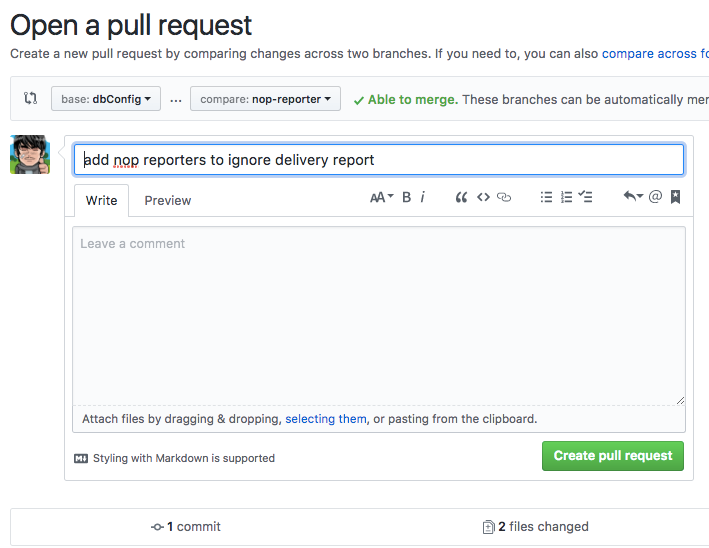The height and width of the screenshot is (548, 709).
Task: Toggle bold text formatting
Action: (406, 197)
